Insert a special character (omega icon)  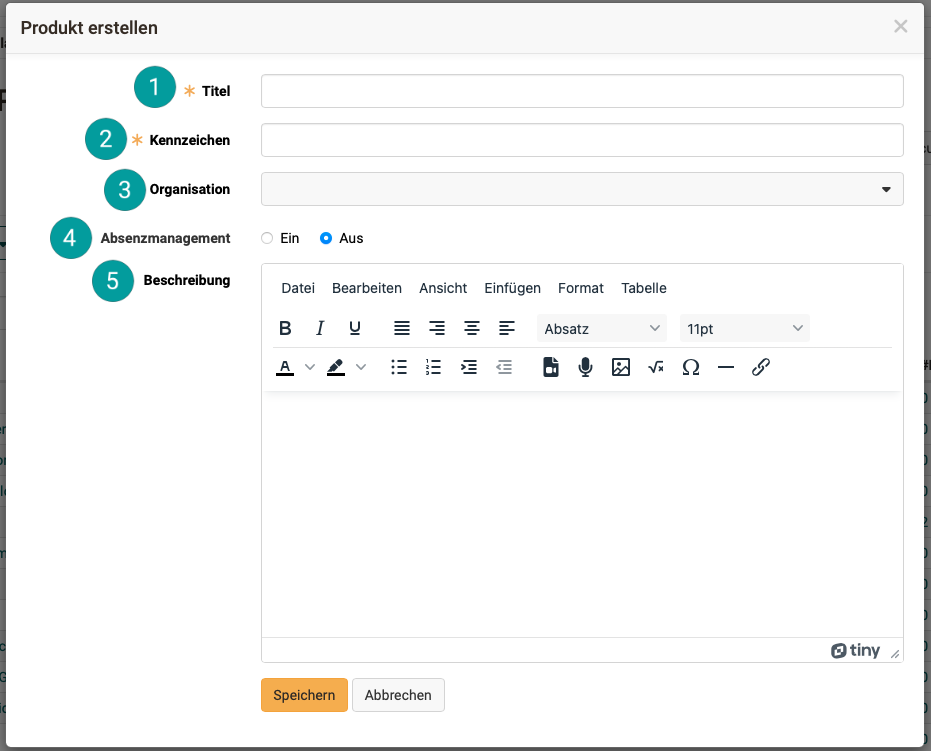coord(691,367)
